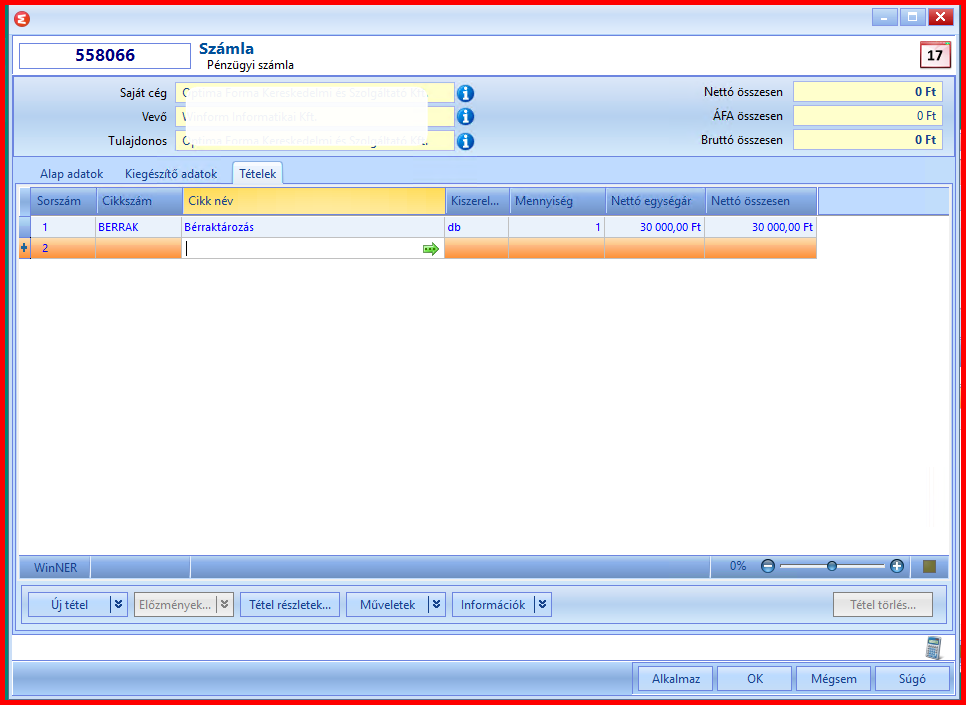The height and width of the screenshot is (705, 966).
Task: Click the info icon beside Vevő
Action: pyautogui.click(x=465, y=116)
